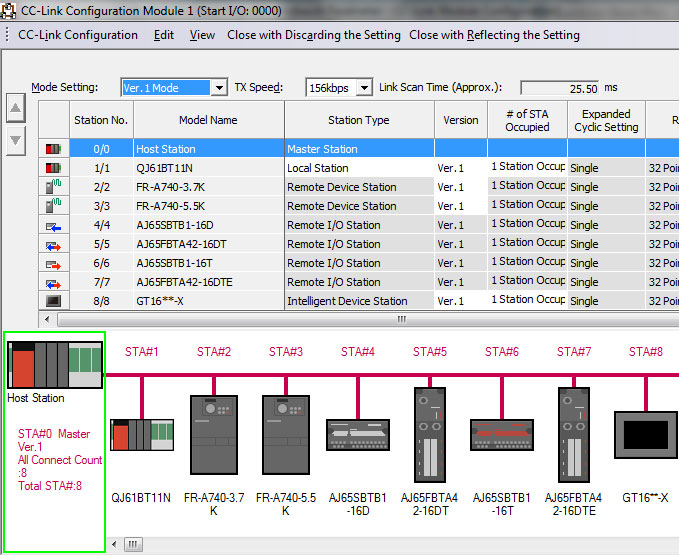Select the AJ65SBTB1-16T module graphic at STA#6

502,435
